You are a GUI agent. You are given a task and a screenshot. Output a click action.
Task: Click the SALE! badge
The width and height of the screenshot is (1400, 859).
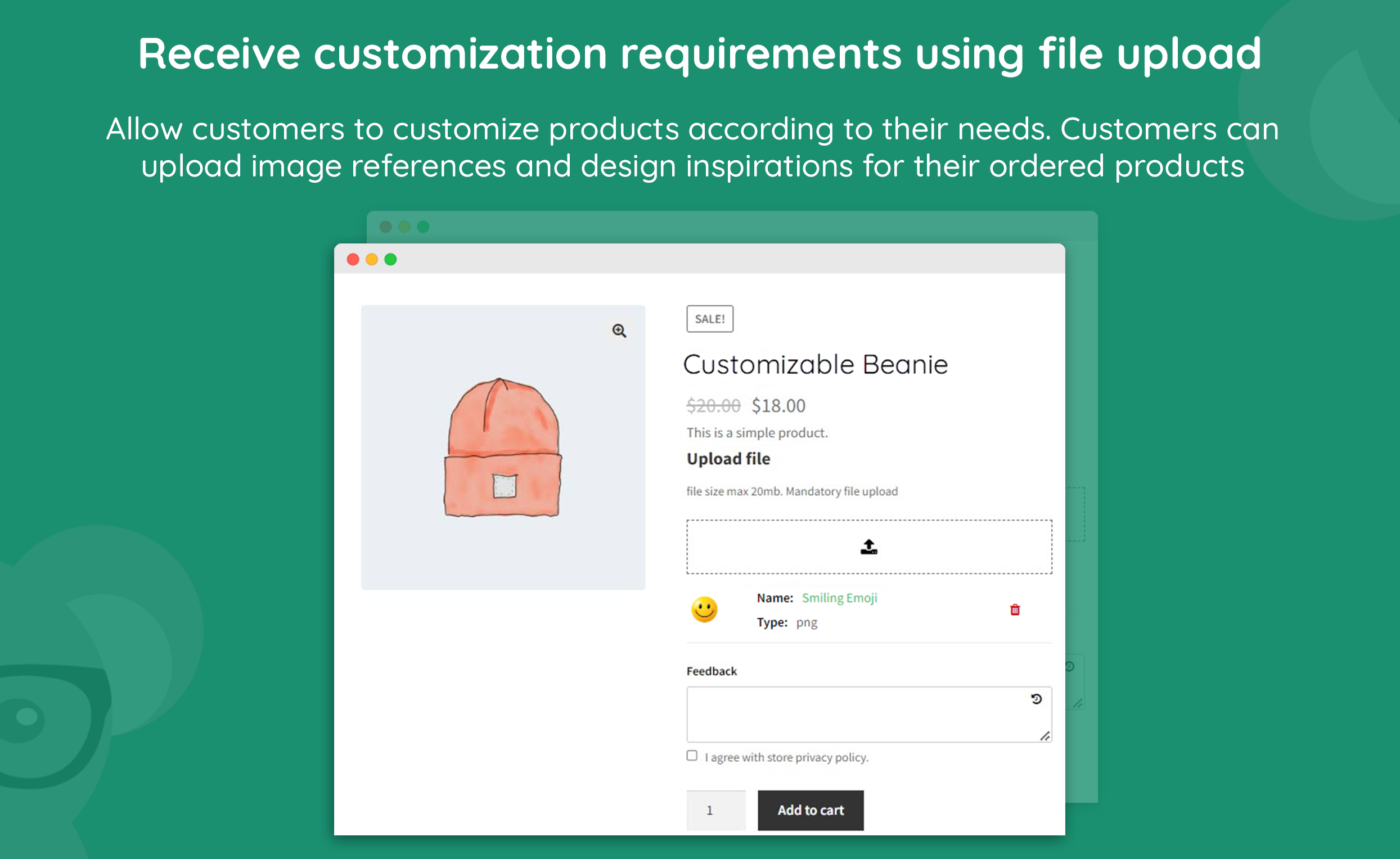coord(710,319)
